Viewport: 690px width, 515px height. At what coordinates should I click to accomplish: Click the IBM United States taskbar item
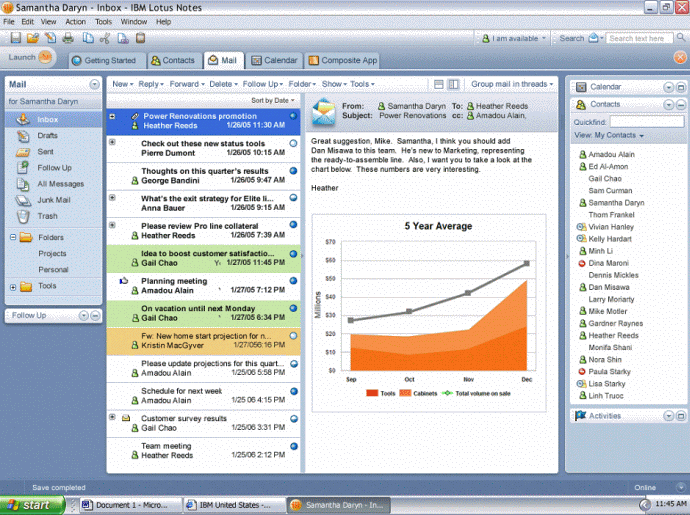click(x=234, y=505)
